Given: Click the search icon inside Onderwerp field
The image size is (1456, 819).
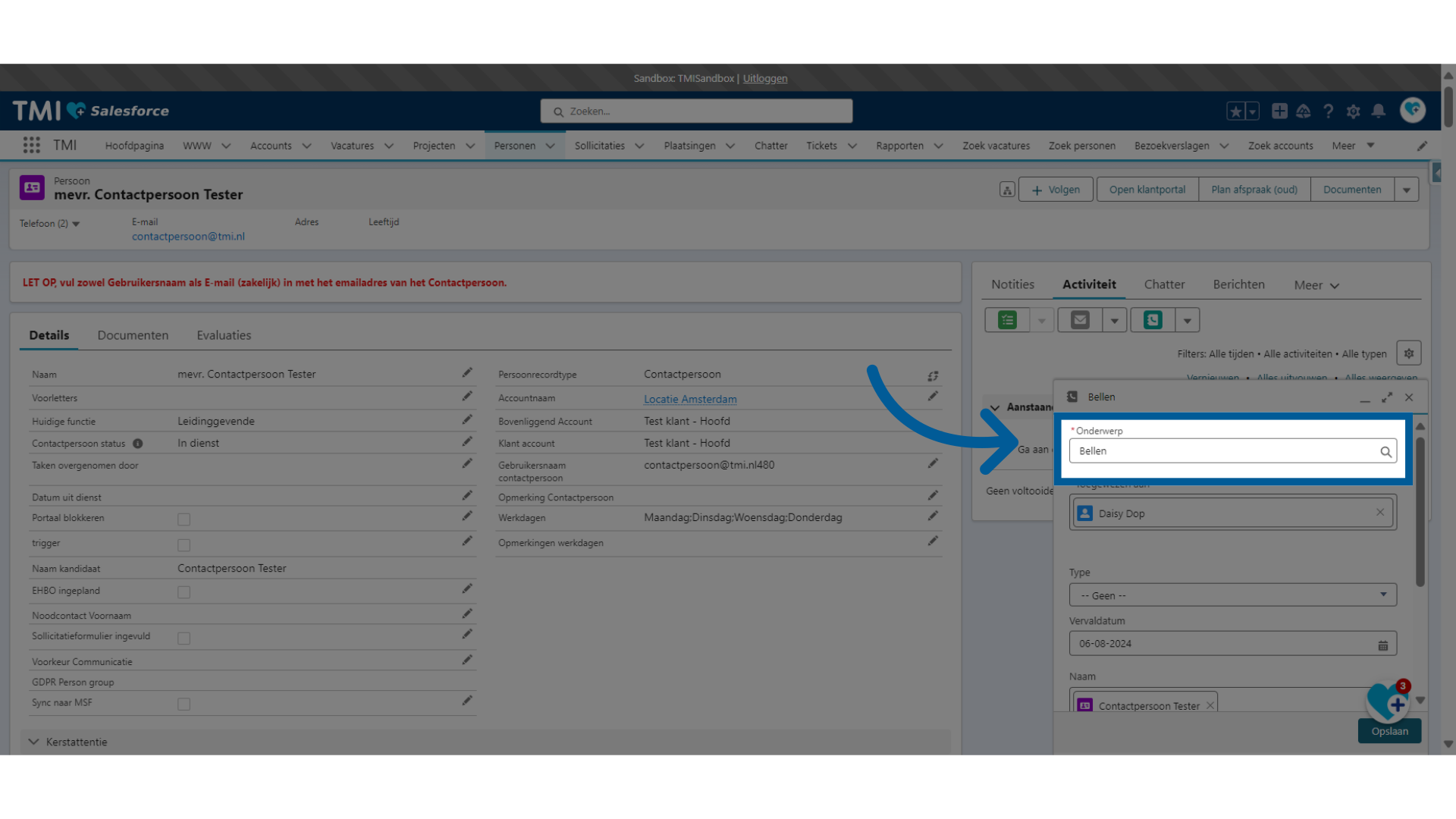Looking at the screenshot, I should click(1385, 451).
